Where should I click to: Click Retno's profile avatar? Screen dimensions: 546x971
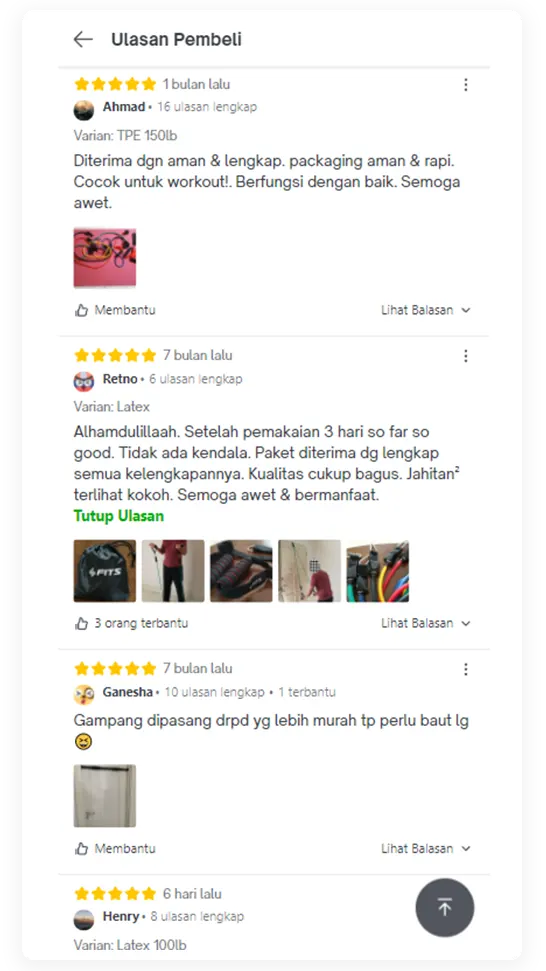pos(84,381)
